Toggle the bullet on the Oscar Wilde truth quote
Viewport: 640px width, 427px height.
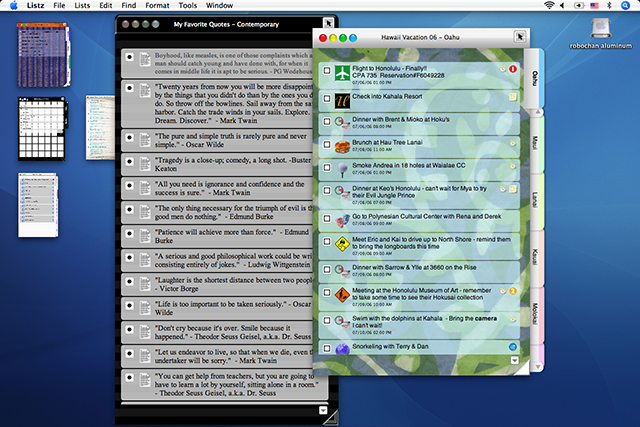129,137
